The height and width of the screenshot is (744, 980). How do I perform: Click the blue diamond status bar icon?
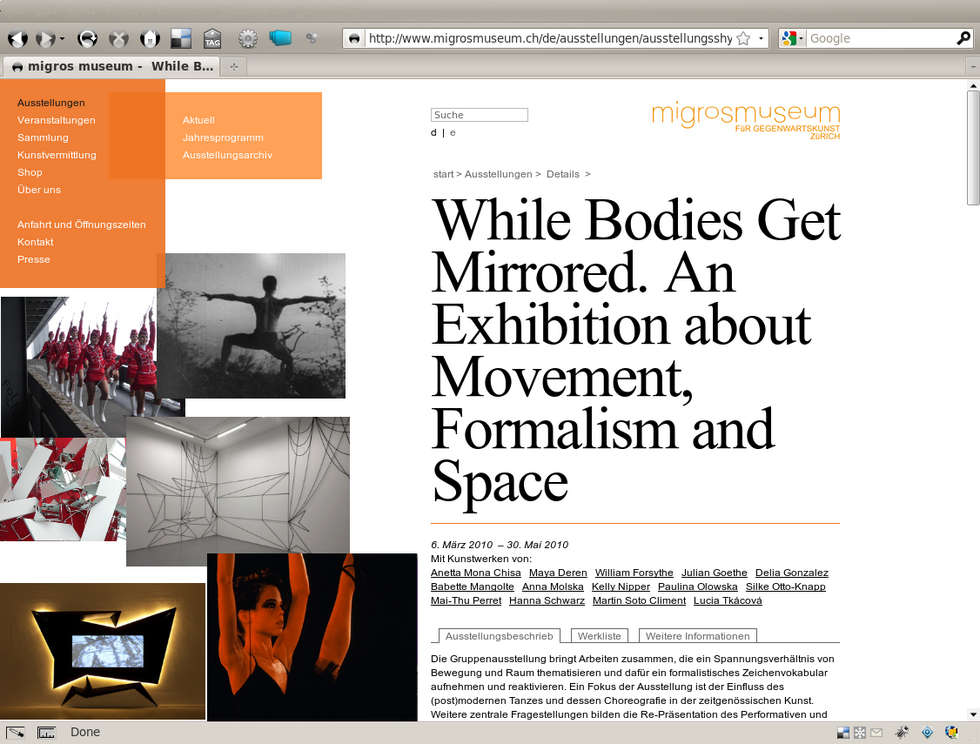pyautogui.click(x=928, y=732)
